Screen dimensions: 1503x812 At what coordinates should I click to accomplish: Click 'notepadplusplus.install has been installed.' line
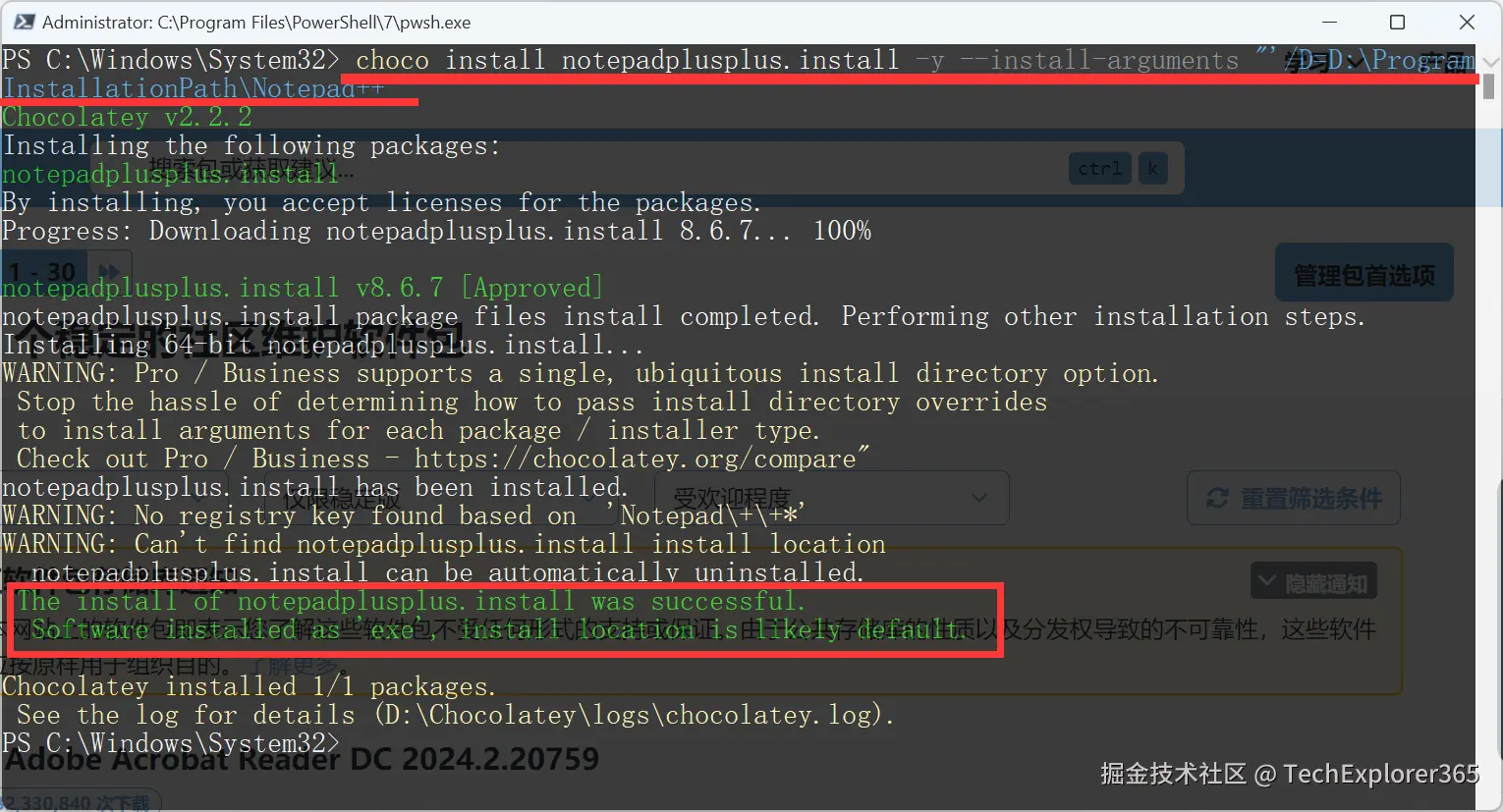coord(315,487)
